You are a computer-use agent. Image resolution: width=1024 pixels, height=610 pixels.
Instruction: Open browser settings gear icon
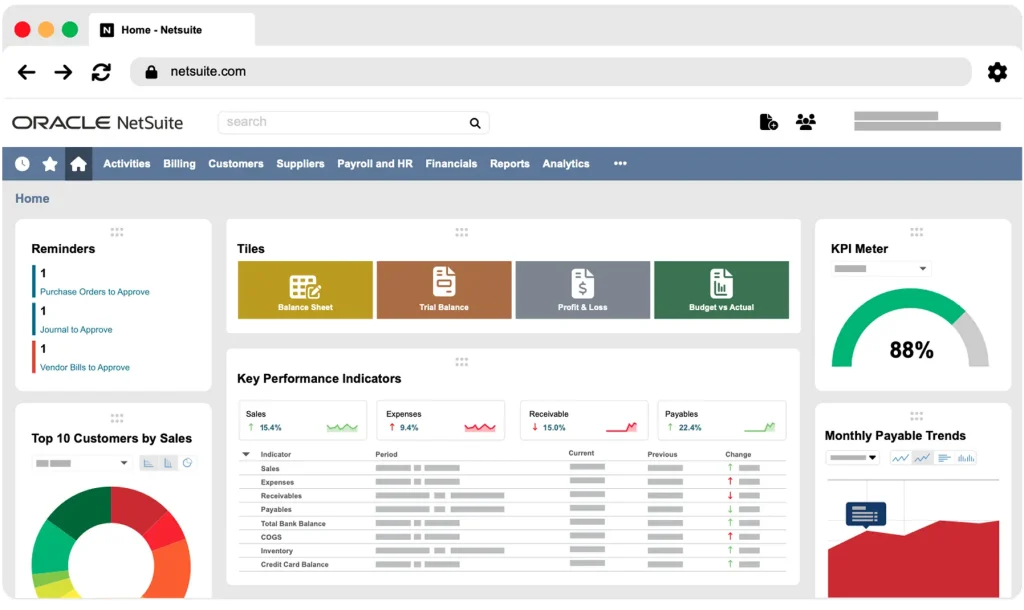point(997,72)
